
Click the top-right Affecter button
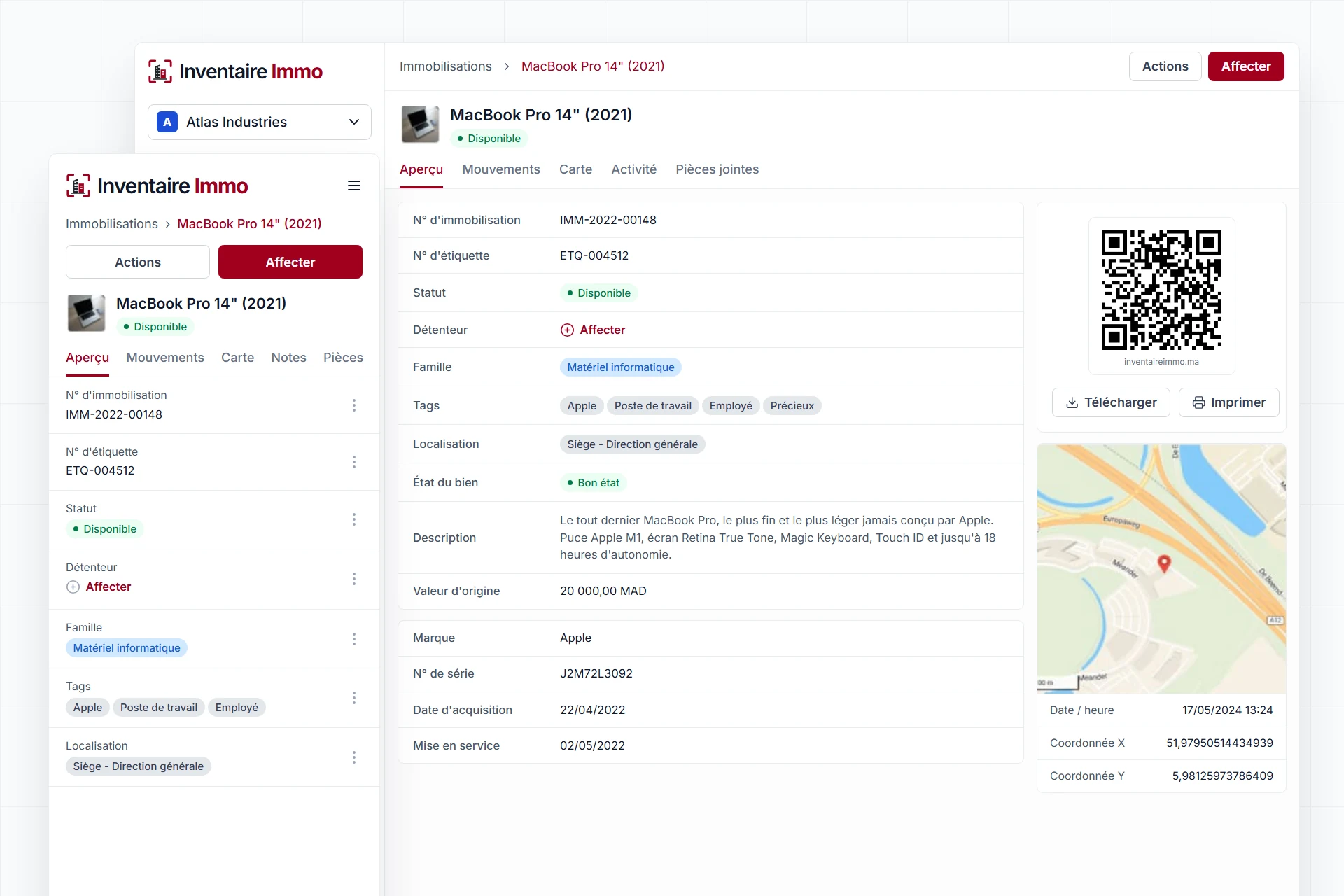pyautogui.click(x=1246, y=66)
